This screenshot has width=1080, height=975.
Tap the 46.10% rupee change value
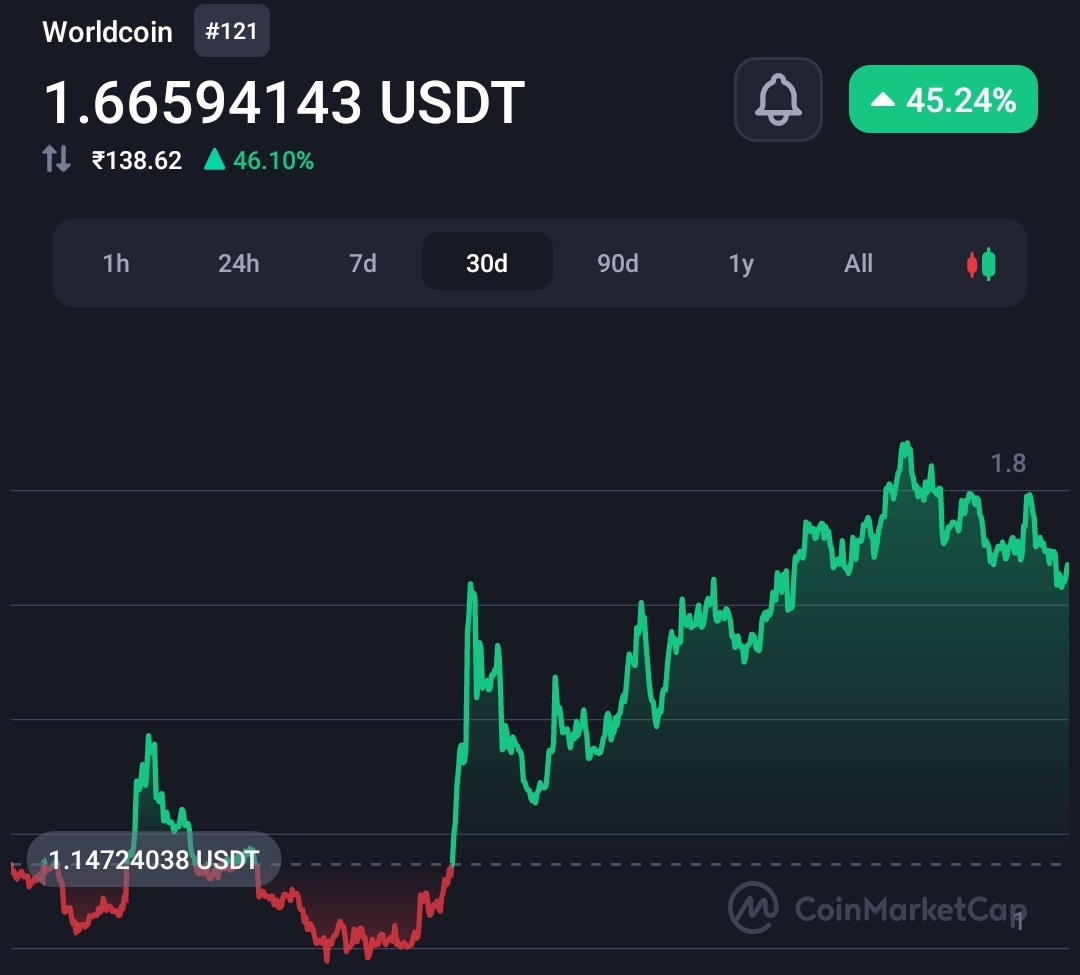pyautogui.click(x=273, y=160)
